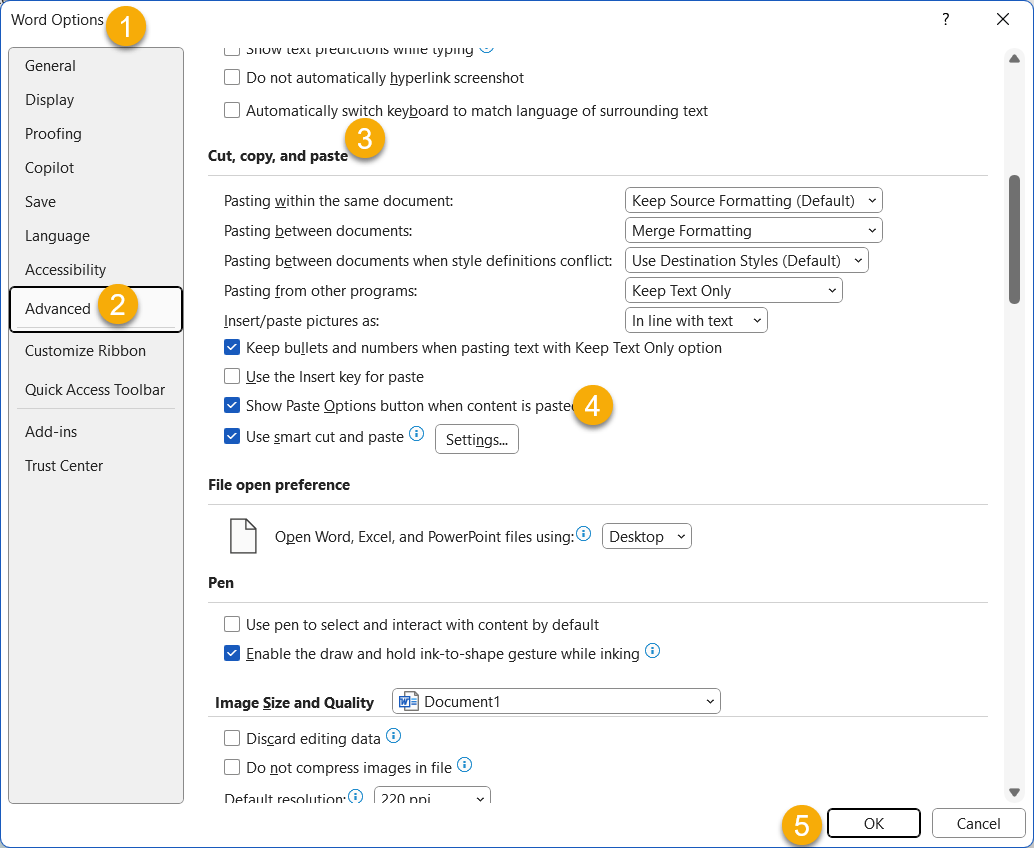1034x848 pixels.
Task: Open the Trust Center category
Action: [x=64, y=466]
